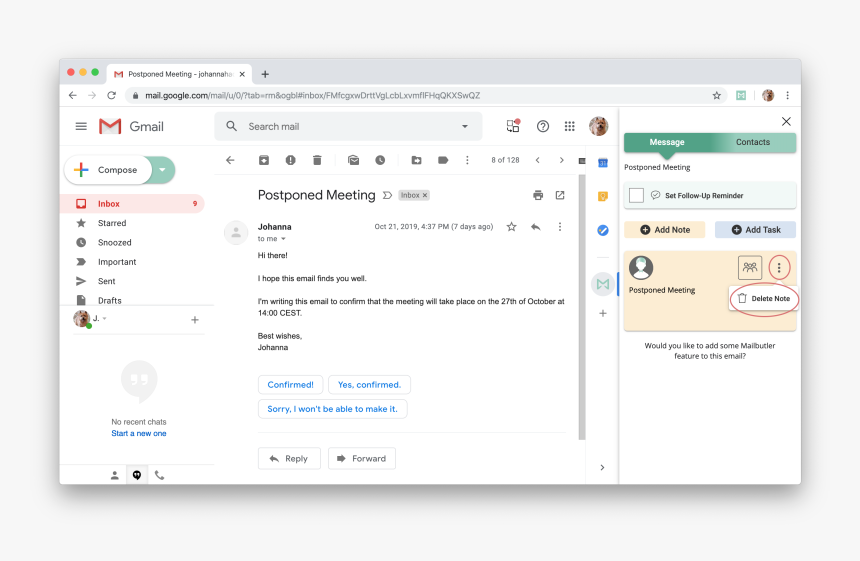The image size is (860, 561).
Task: Close the Mailbutler sidebar panel
Action: (x=786, y=121)
